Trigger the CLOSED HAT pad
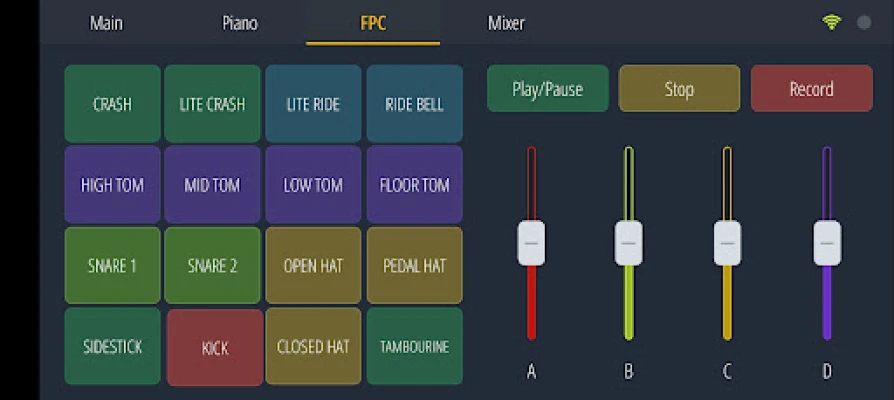The image size is (894, 400). click(313, 347)
